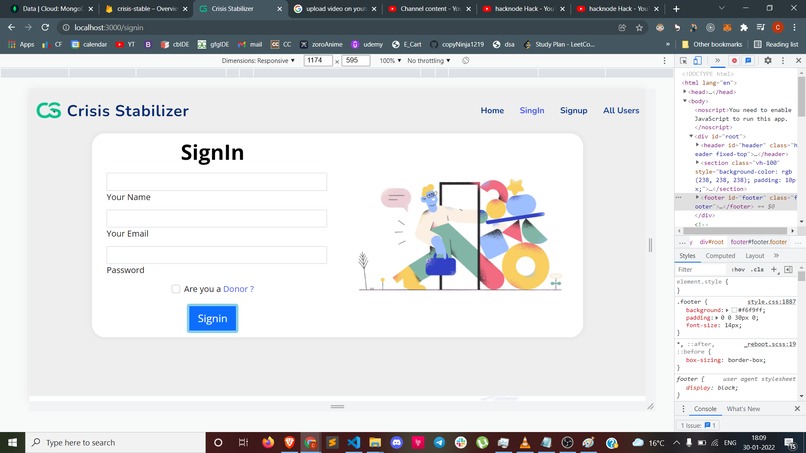The height and width of the screenshot is (453, 806).
Task: Open Firefox from the taskbar
Action: (268, 443)
